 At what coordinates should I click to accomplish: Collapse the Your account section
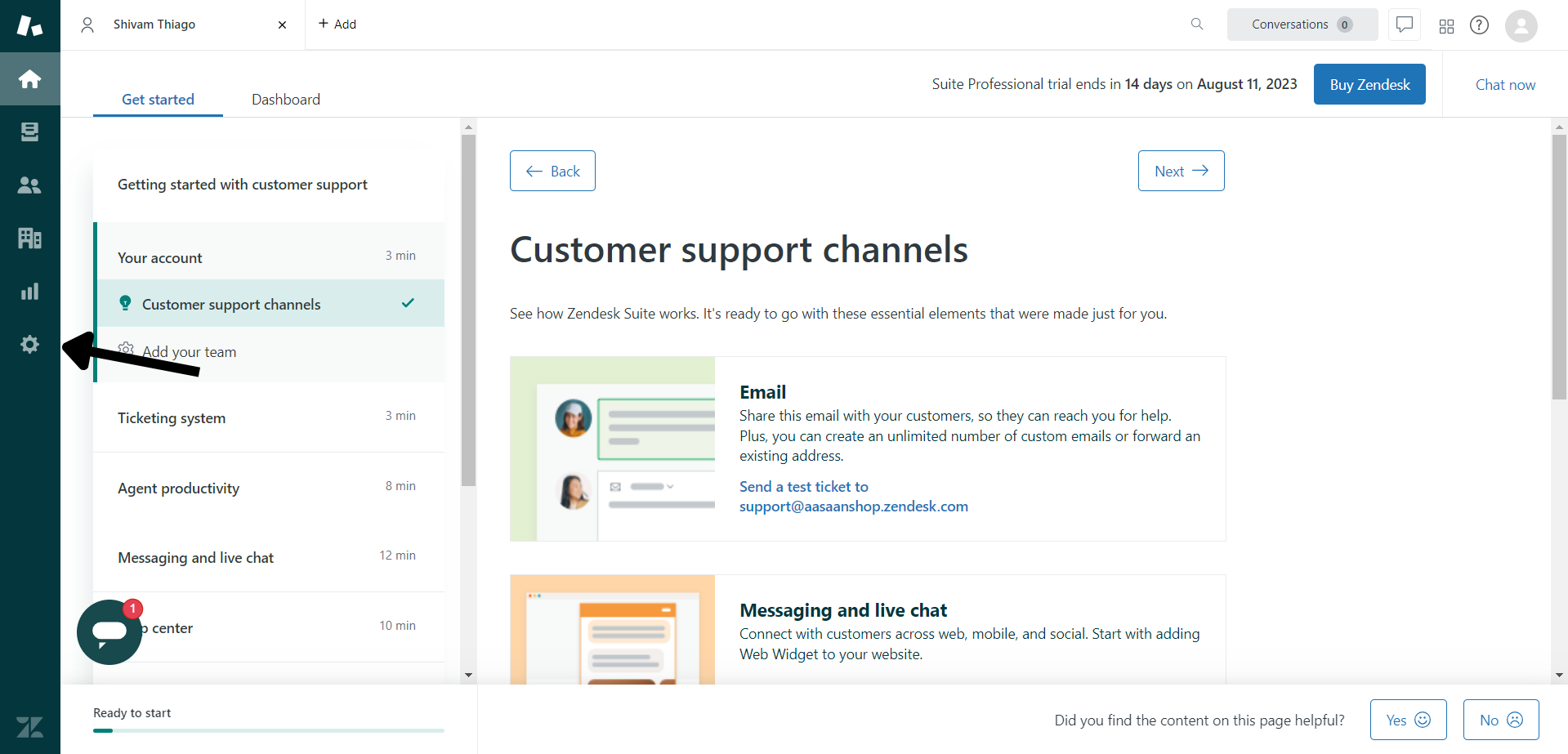tap(270, 257)
